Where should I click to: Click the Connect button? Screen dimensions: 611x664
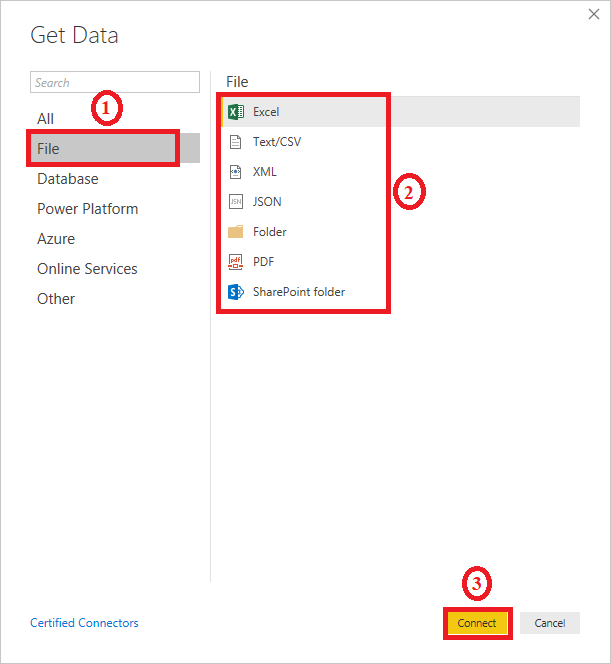pos(477,623)
